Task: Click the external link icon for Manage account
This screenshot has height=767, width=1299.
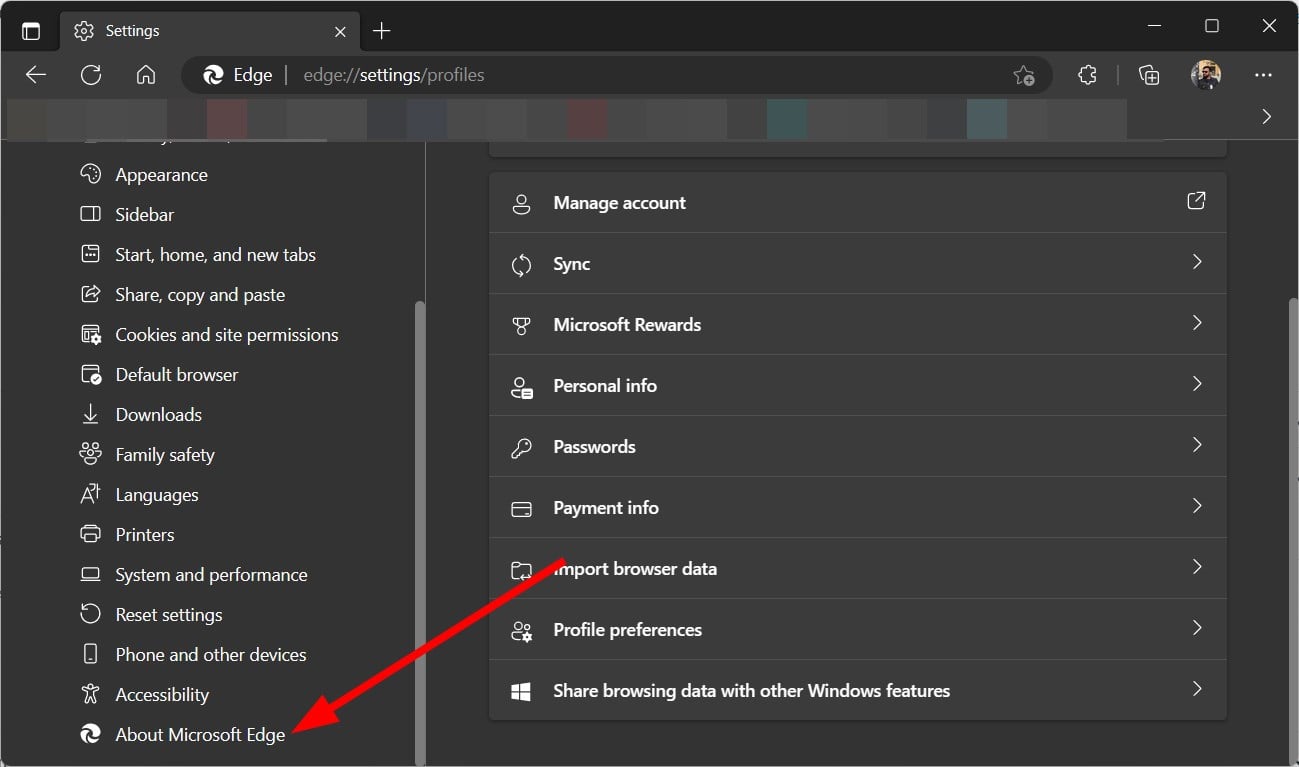Action: (x=1196, y=201)
